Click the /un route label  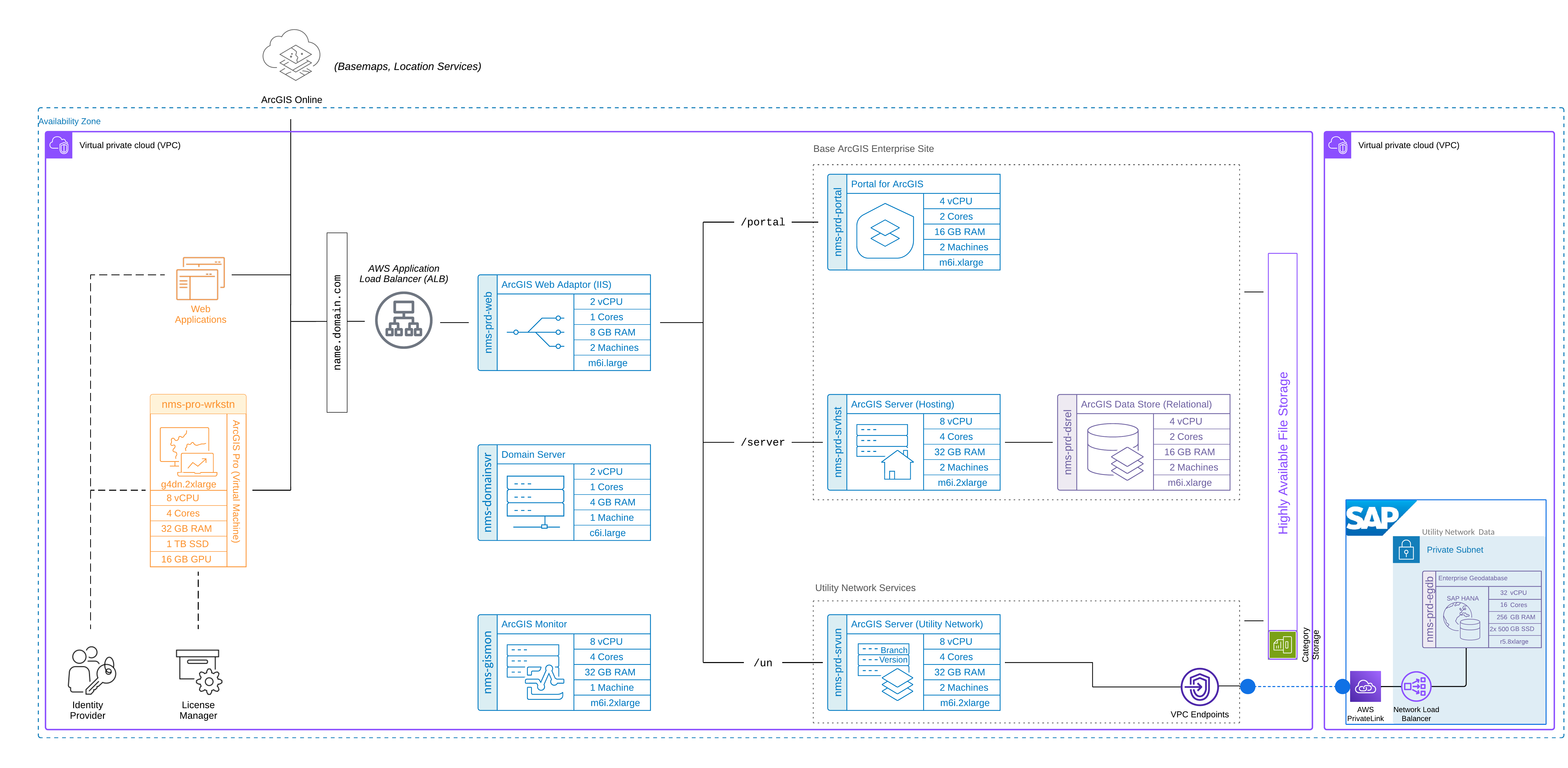[x=763, y=663]
